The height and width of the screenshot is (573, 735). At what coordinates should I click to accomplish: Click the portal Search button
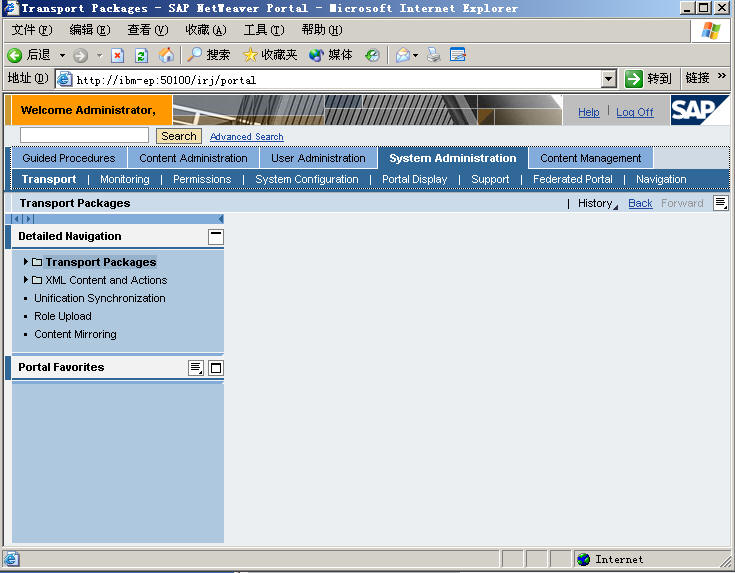pos(179,136)
